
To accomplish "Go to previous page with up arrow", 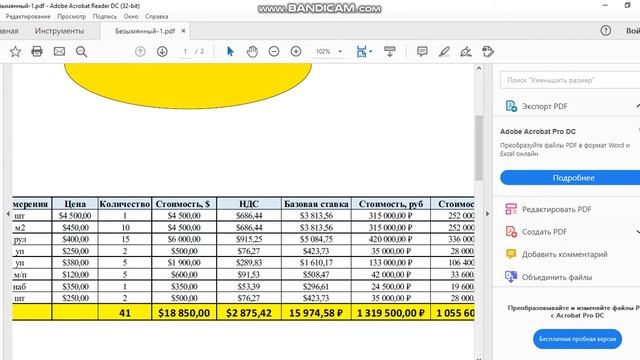I will pos(140,51).
